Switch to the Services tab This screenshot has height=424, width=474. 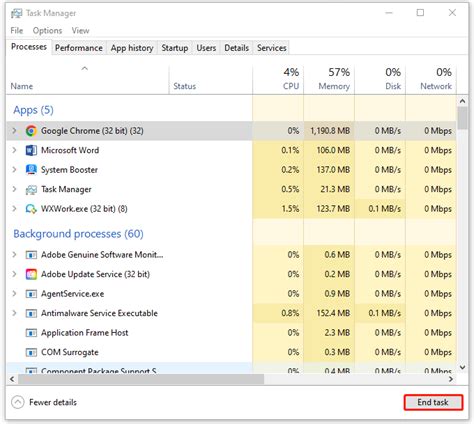click(271, 48)
